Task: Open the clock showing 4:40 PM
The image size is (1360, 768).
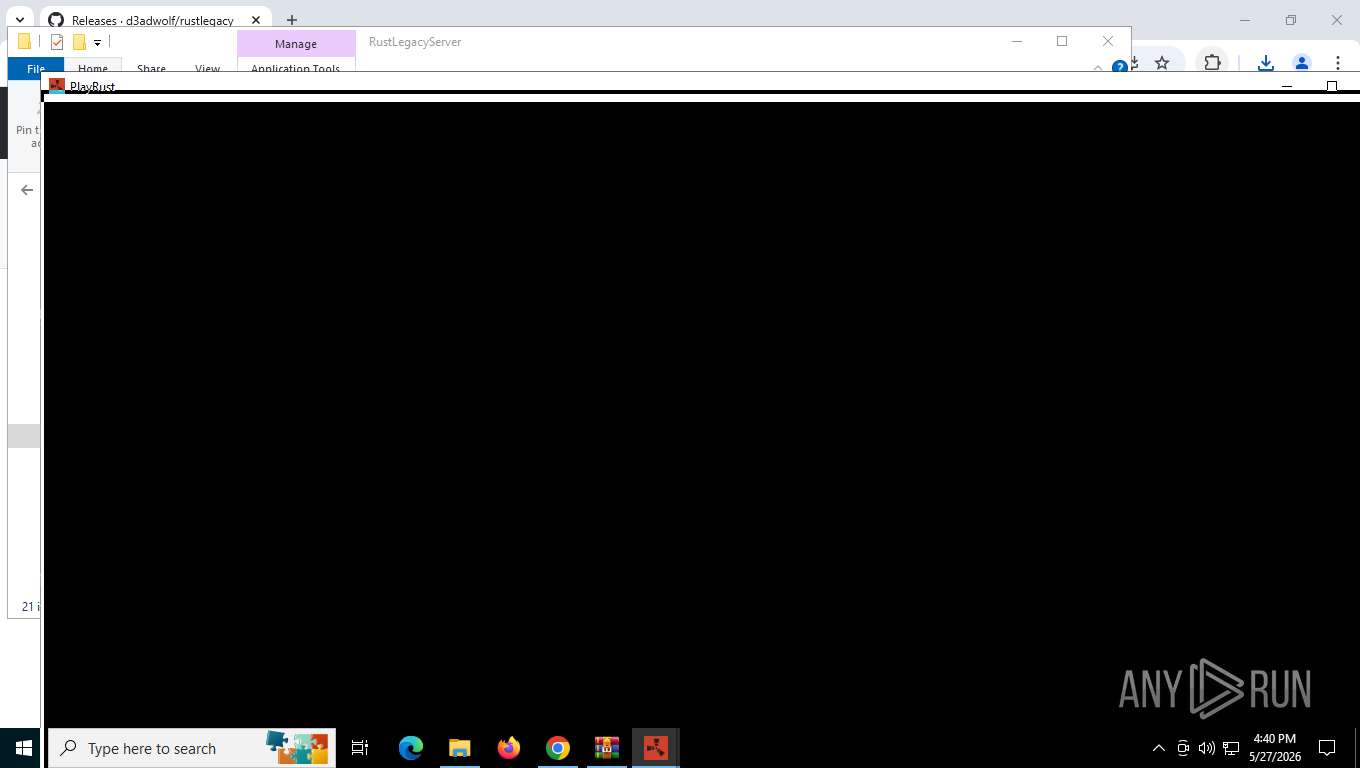Action: click(1275, 748)
